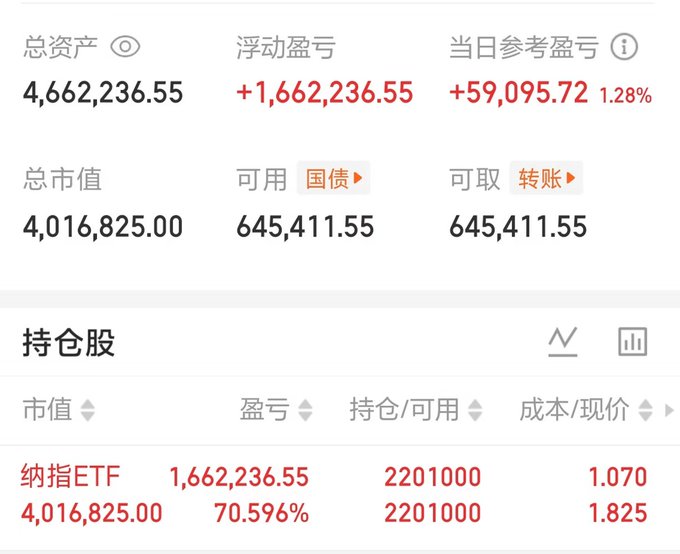Viewport: 680px width, 554px height.
Task: Click floating profit value +1,662,236.55
Action: (x=324, y=93)
